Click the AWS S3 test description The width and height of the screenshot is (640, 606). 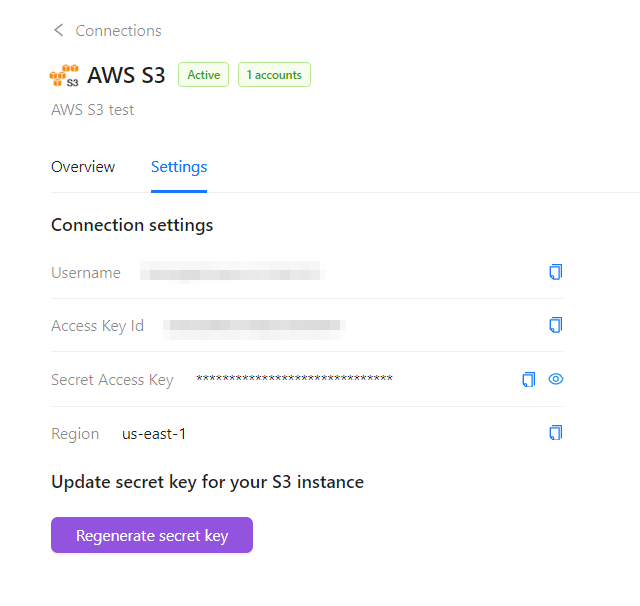point(92,110)
